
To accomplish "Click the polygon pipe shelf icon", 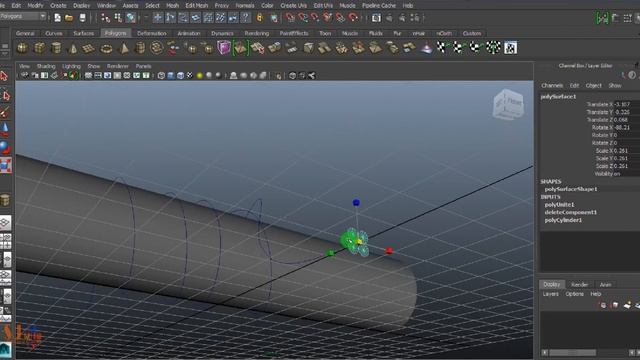I will (140, 48).
